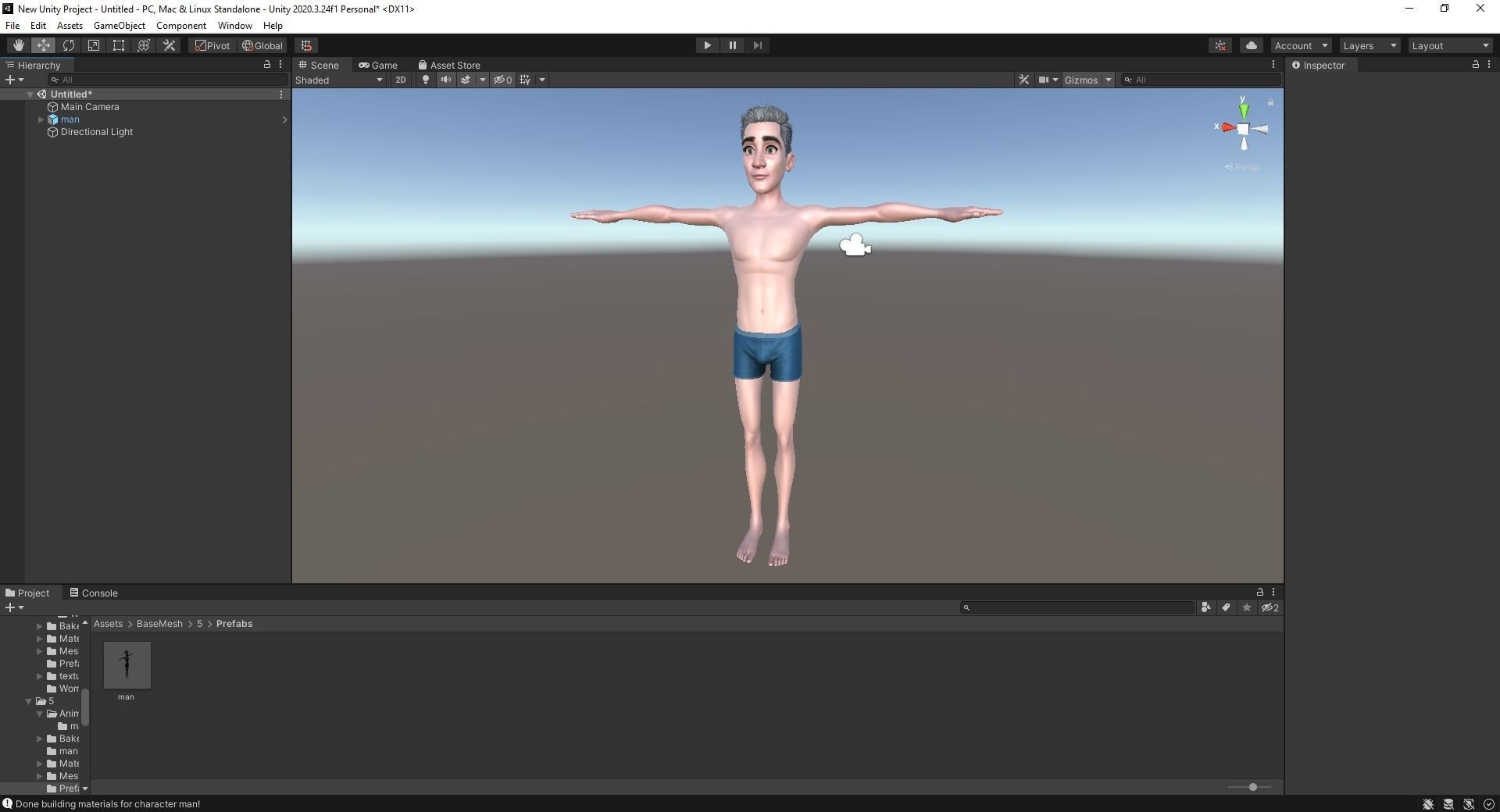The image size is (1500, 812).
Task: Open the Assets menu
Action: tap(70, 26)
